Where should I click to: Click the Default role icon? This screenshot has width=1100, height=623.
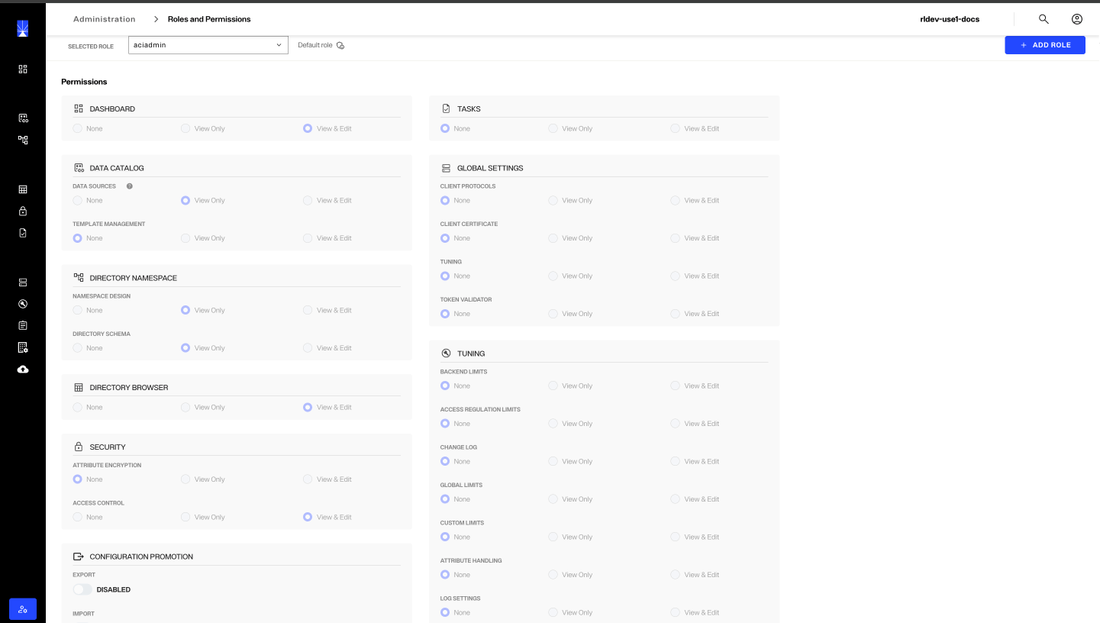(340, 45)
